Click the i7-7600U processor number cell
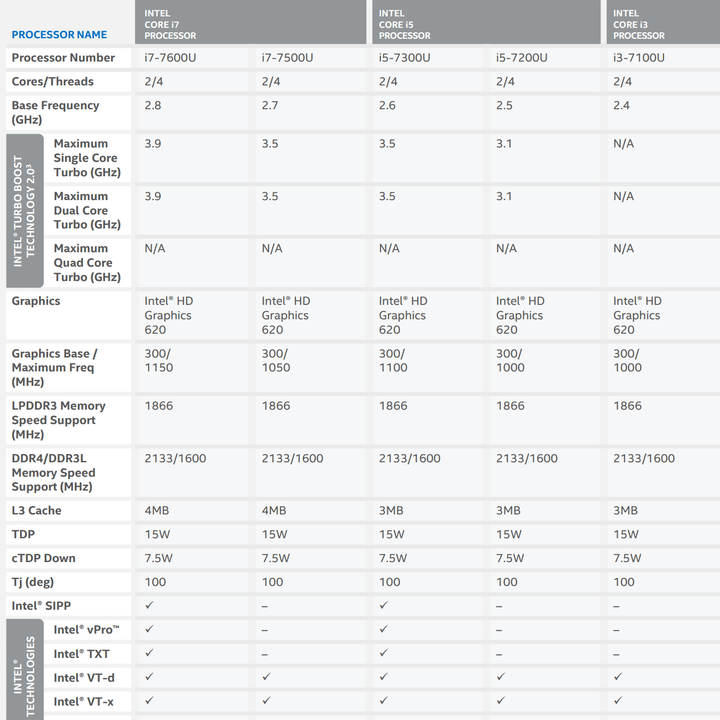720x720 pixels. coord(170,58)
